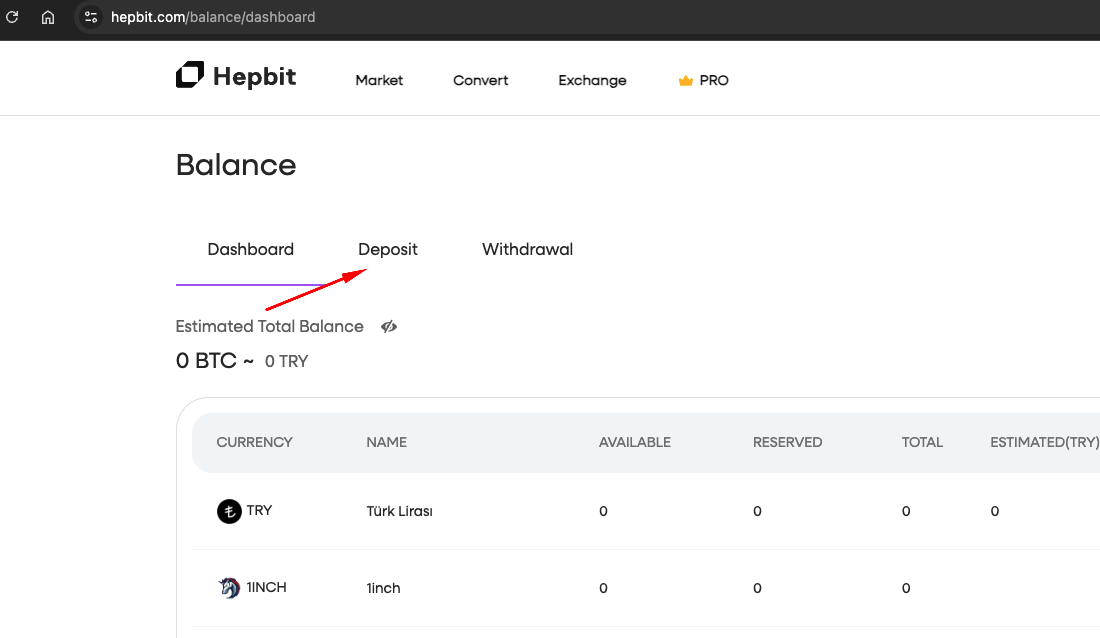
Task: Go to the Convert page
Action: [x=480, y=80]
